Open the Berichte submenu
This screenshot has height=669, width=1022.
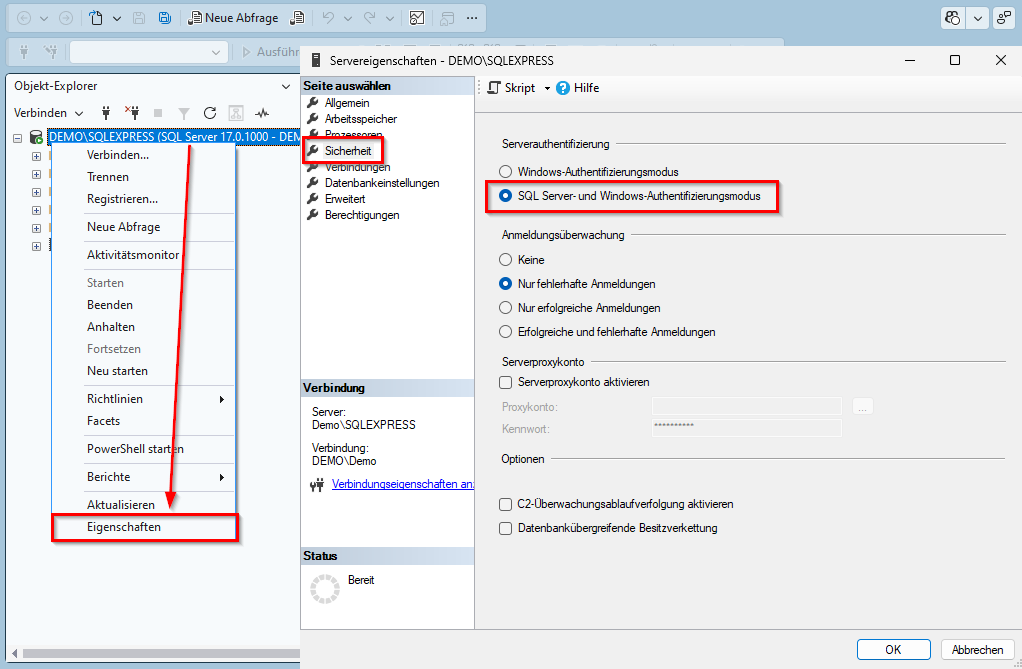click(145, 477)
